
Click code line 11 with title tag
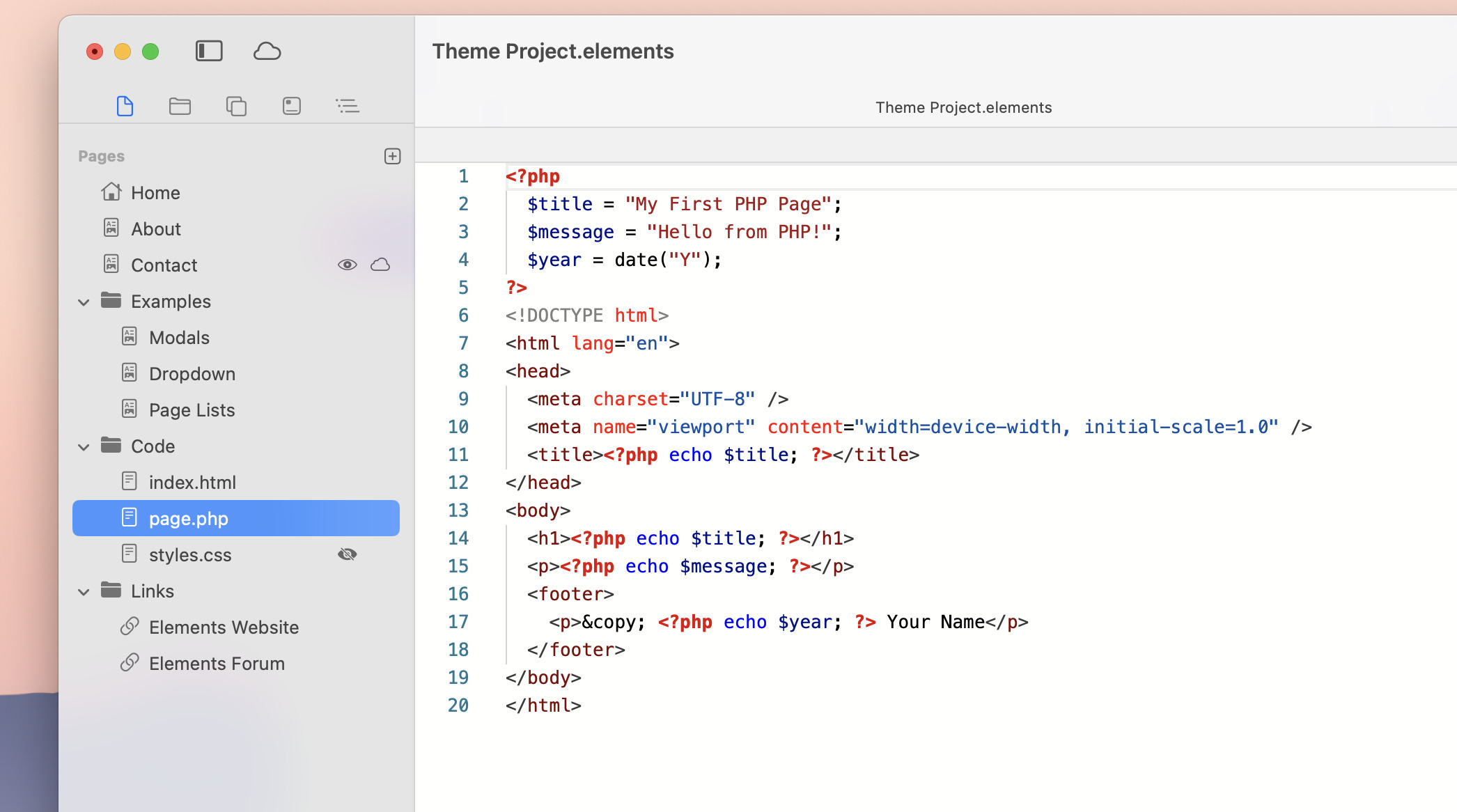pyautogui.click(x=723, y=455)
